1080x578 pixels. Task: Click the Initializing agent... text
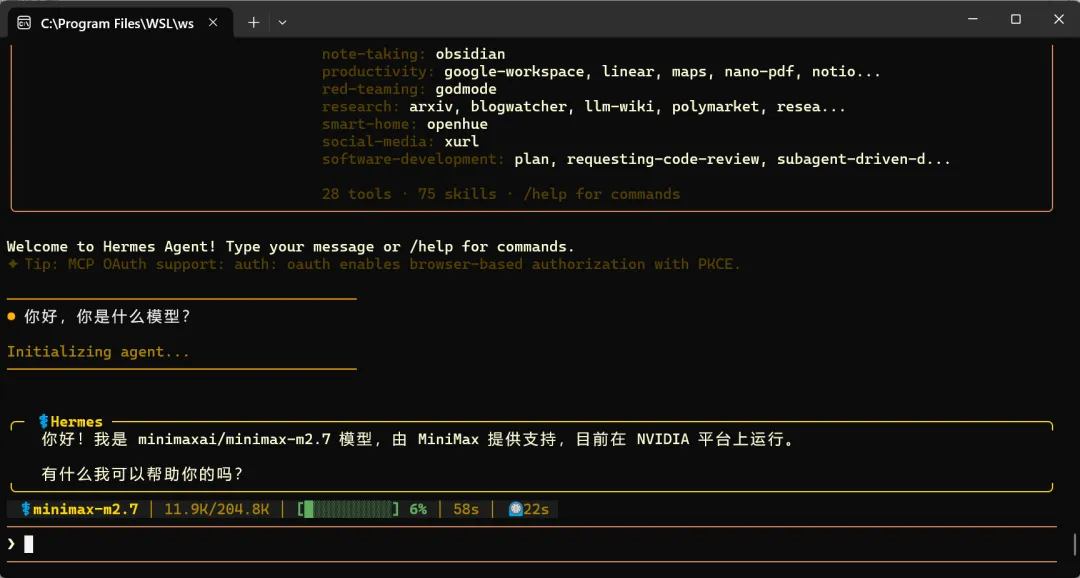click(x=98, y=352)
